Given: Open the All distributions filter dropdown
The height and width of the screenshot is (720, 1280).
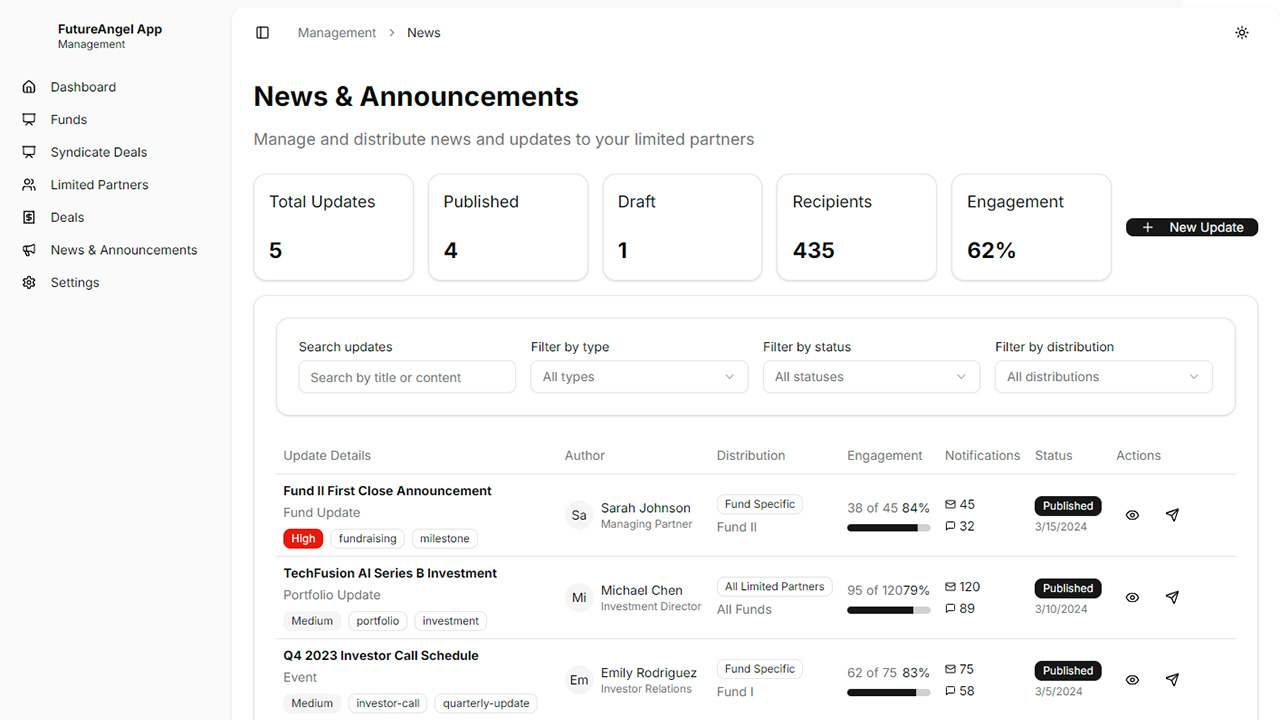Looking at the screenshot, I should coord(1103,377).
